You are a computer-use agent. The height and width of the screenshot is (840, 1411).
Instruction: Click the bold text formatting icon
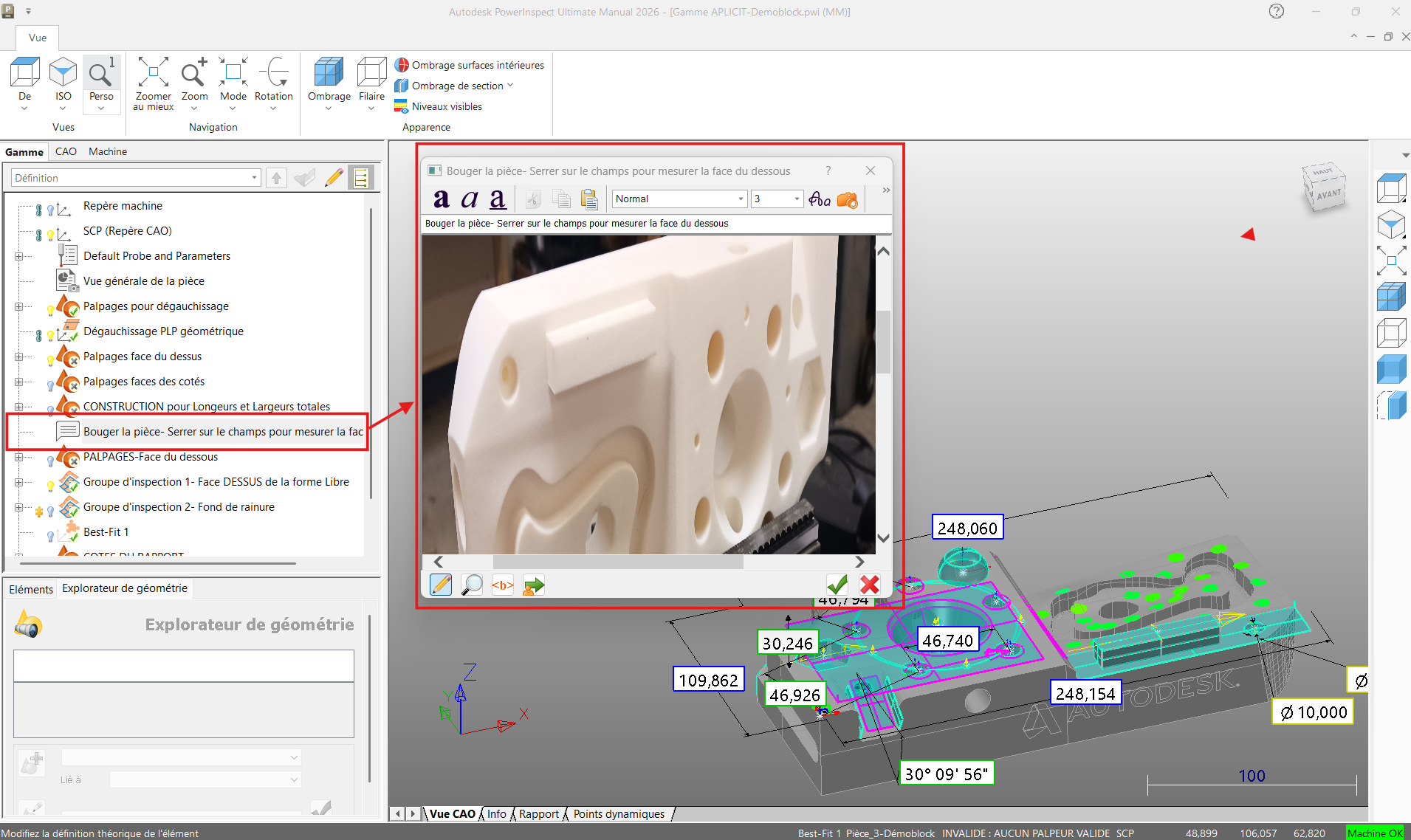(442, 199)
